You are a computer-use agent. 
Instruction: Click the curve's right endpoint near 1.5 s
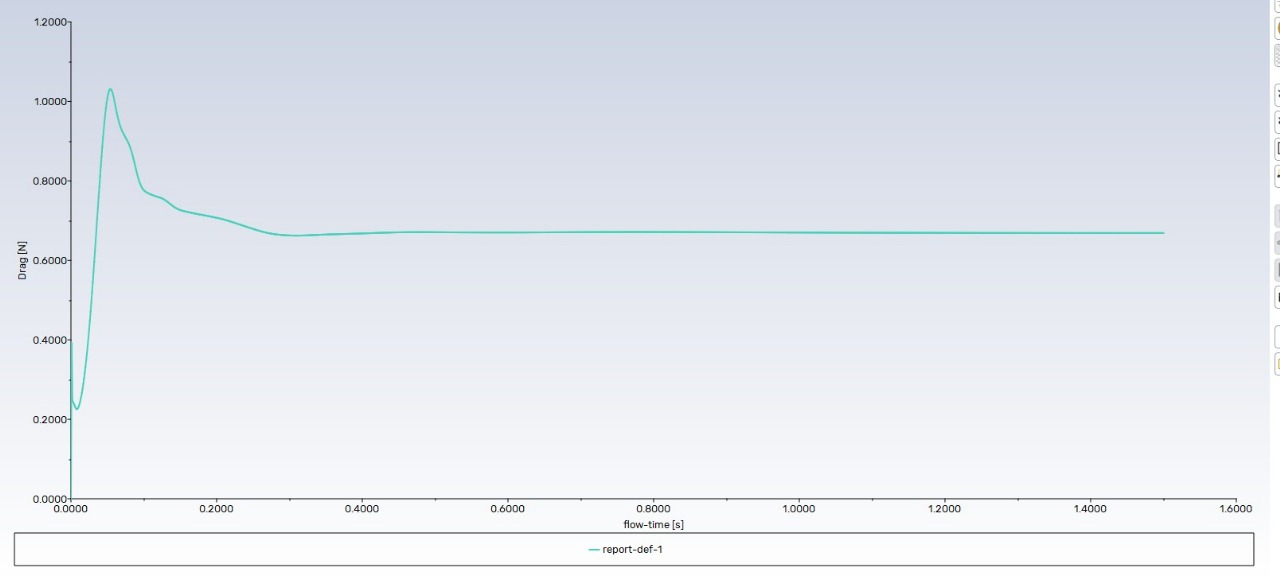(x=1163, y=233)
